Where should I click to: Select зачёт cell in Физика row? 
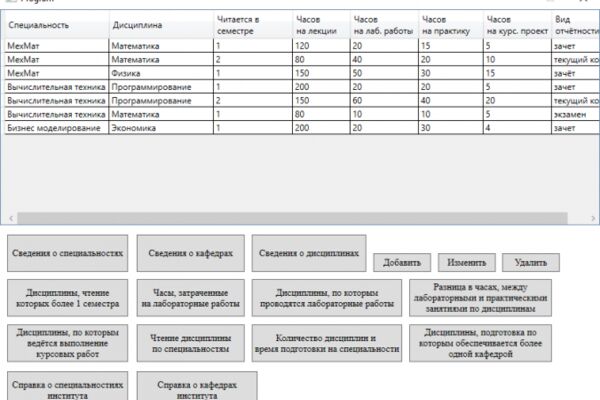coord(576,73)
